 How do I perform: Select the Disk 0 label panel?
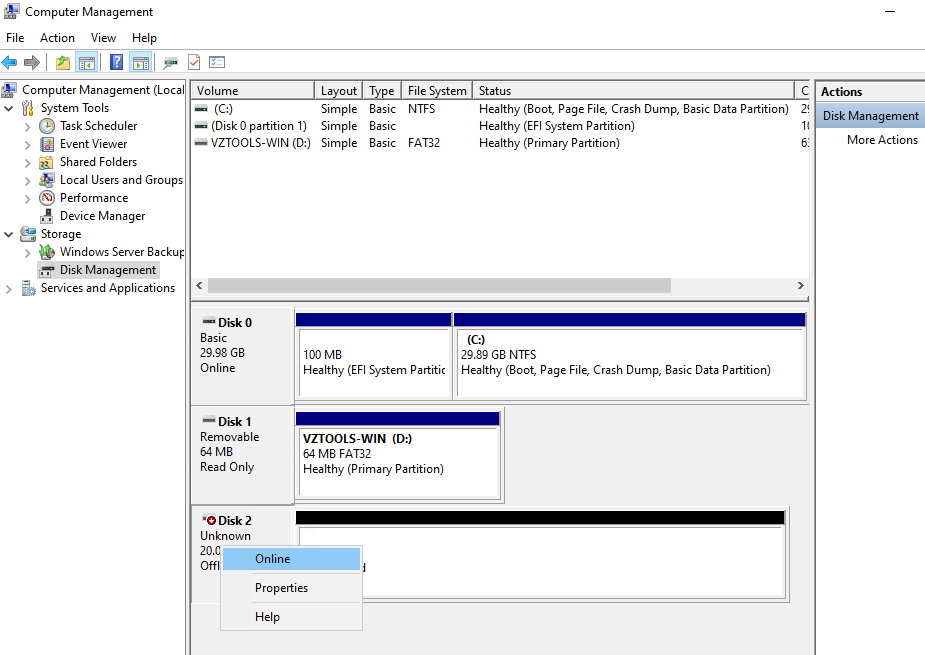[x=242, y=355]
